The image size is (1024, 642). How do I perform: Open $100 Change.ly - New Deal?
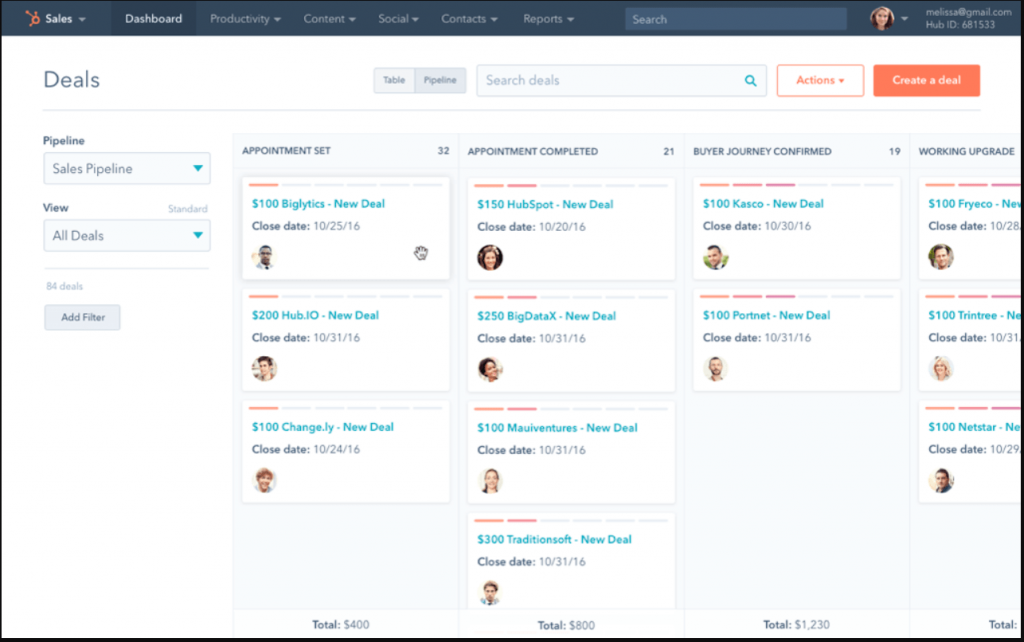[x=323, y=427]
